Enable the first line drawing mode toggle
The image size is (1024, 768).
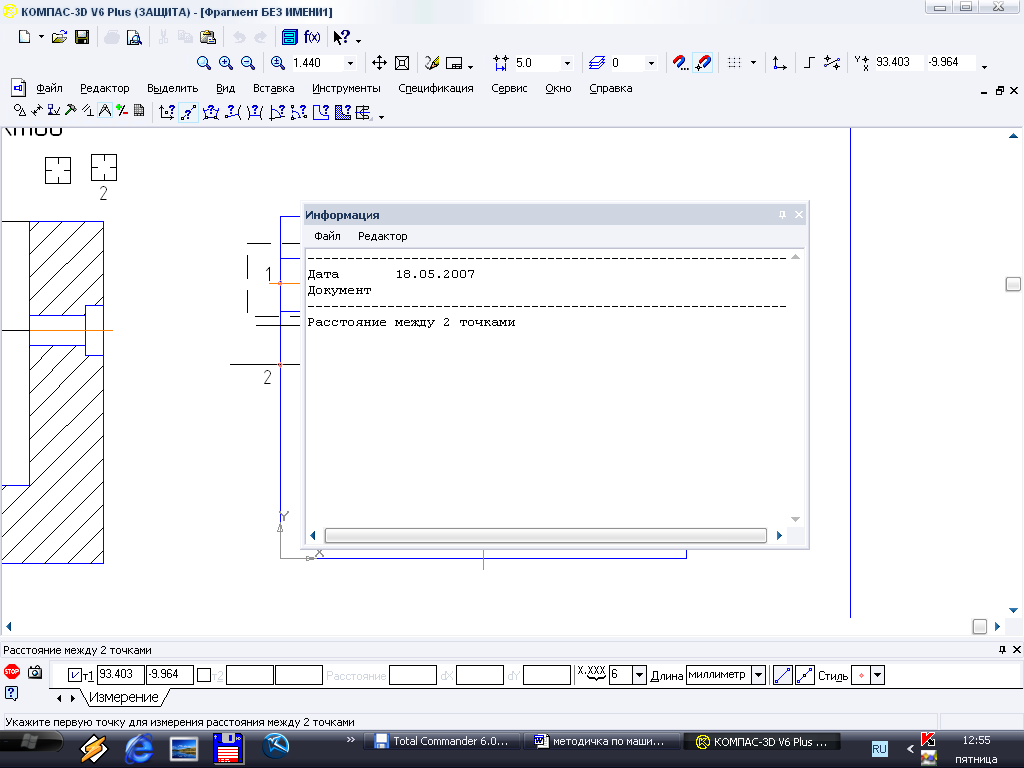[x=782, y=675]
